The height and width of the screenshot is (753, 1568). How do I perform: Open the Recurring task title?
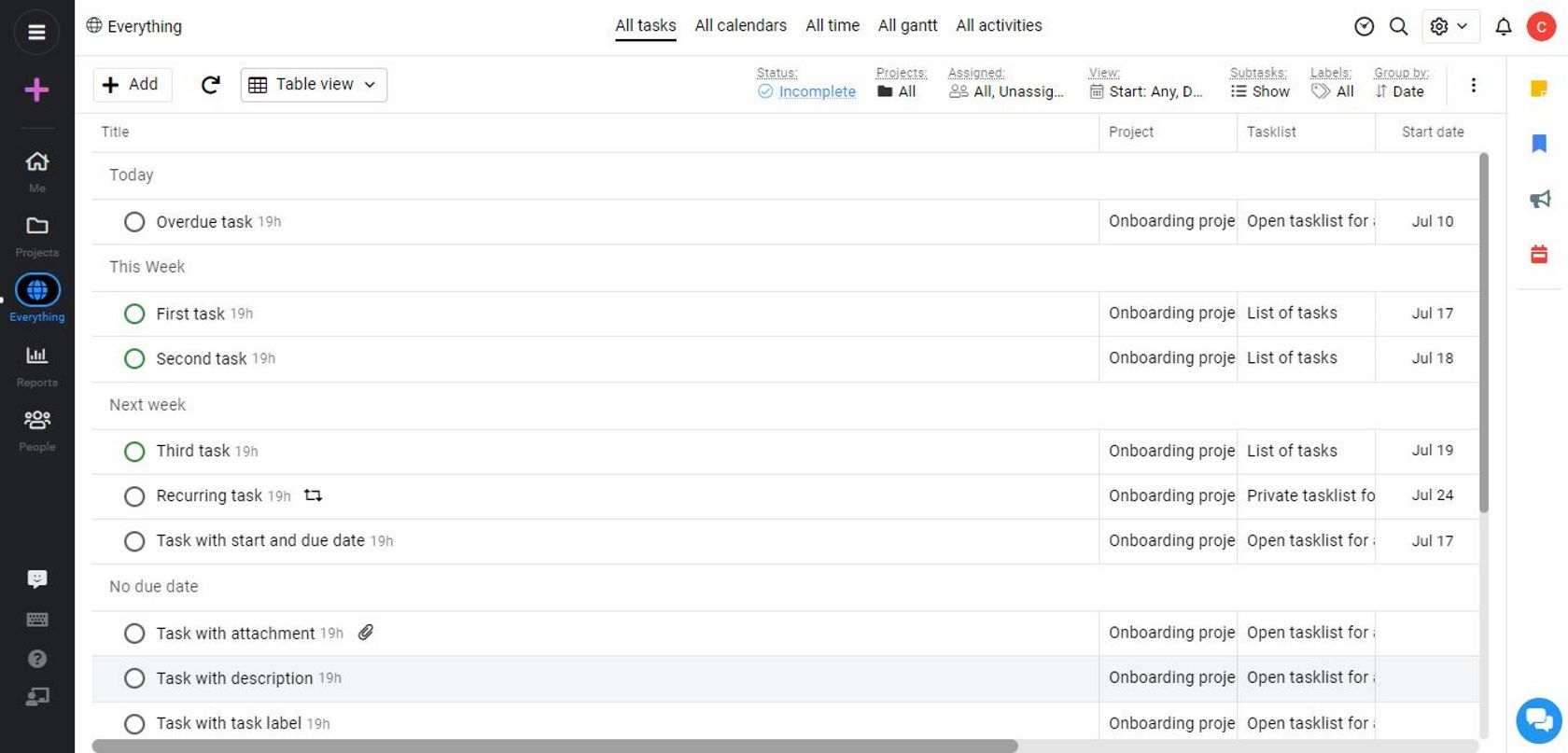coord(209,496)
